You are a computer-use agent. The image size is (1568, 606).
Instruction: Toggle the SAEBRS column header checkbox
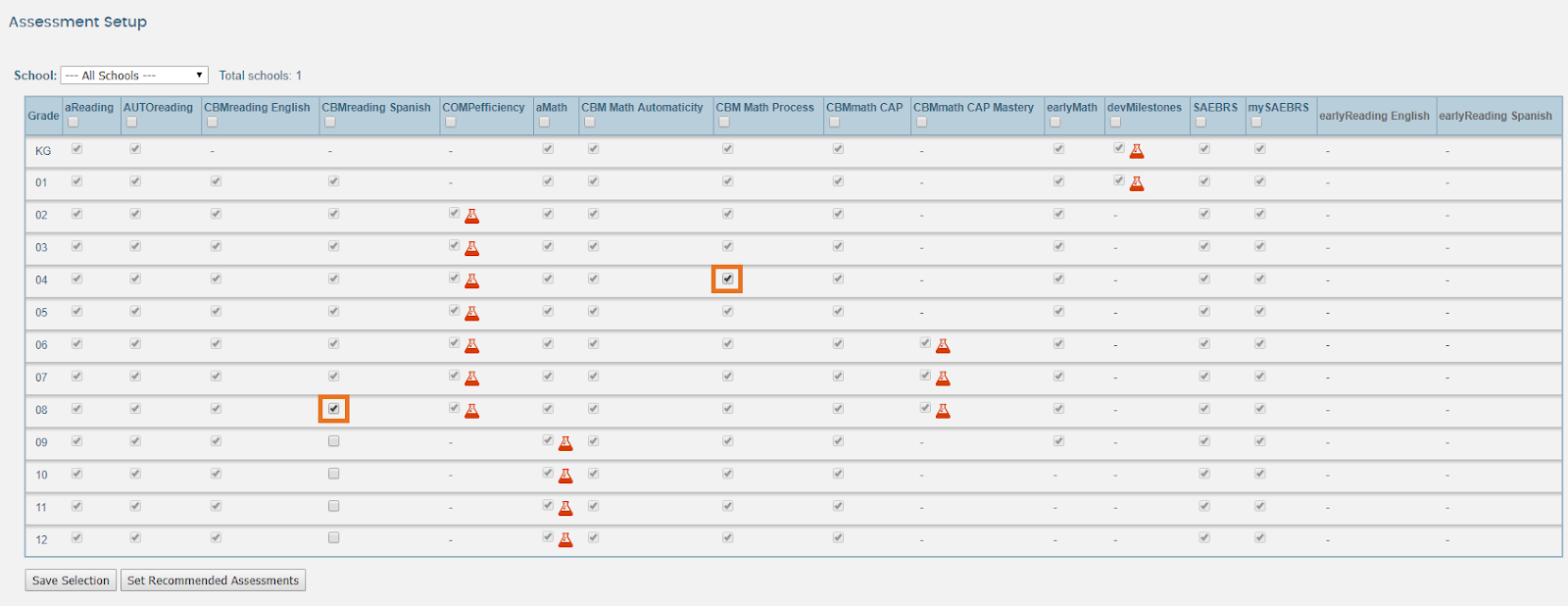coord(1201,123)
